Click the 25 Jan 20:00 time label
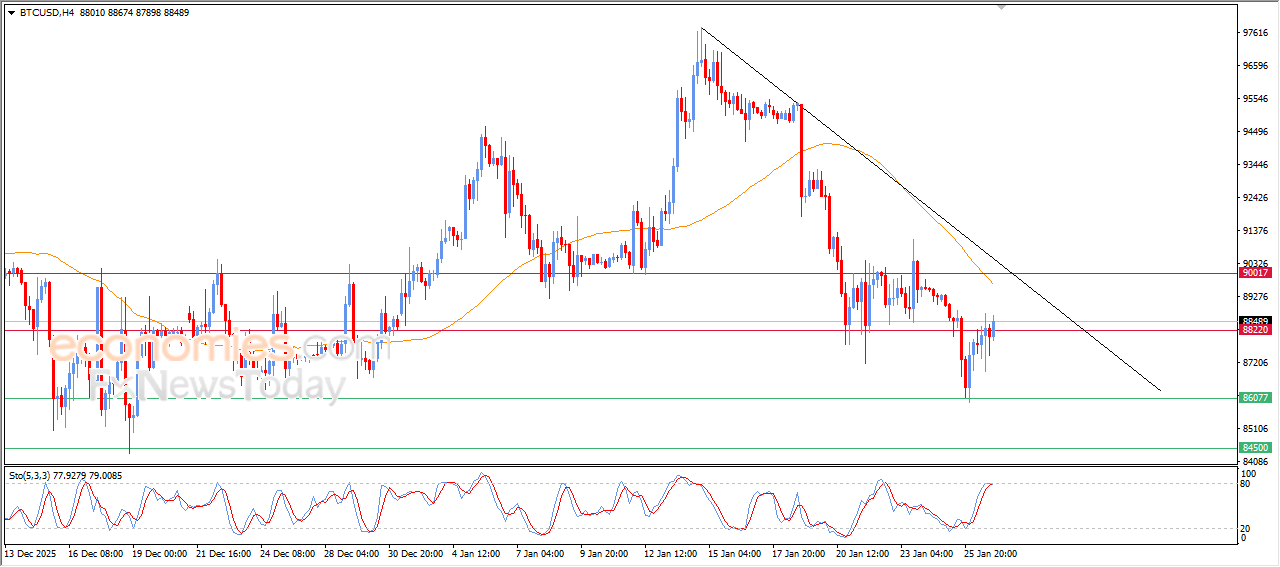The width and height of the screenshot is (1280, 567). coord(990,553)
